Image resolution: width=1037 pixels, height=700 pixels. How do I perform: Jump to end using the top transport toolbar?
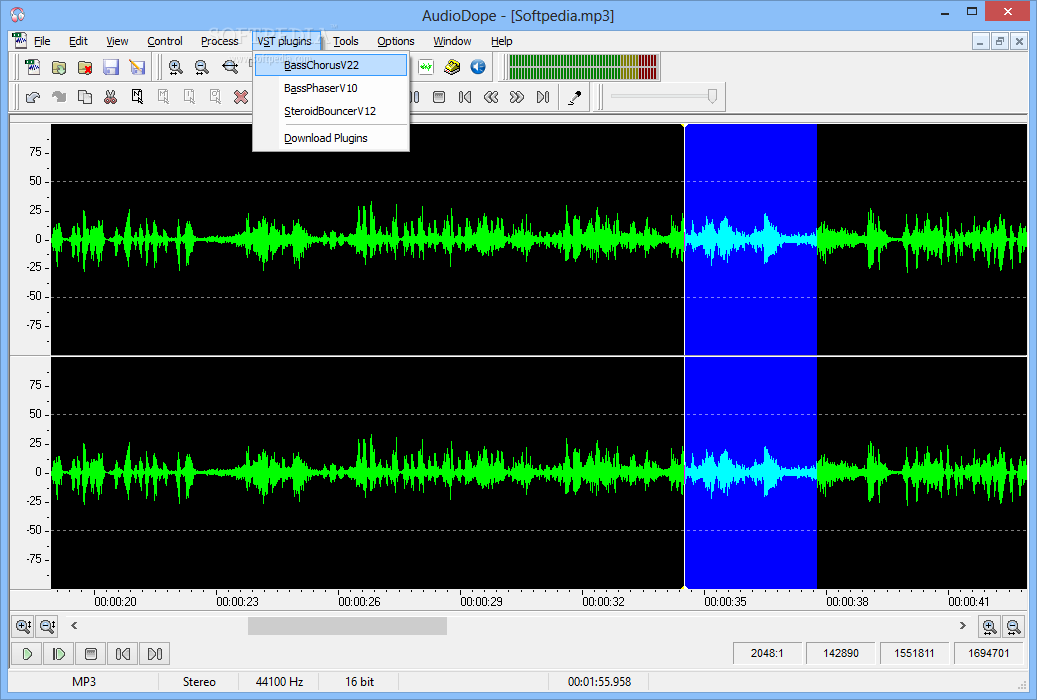coord(543,97)
